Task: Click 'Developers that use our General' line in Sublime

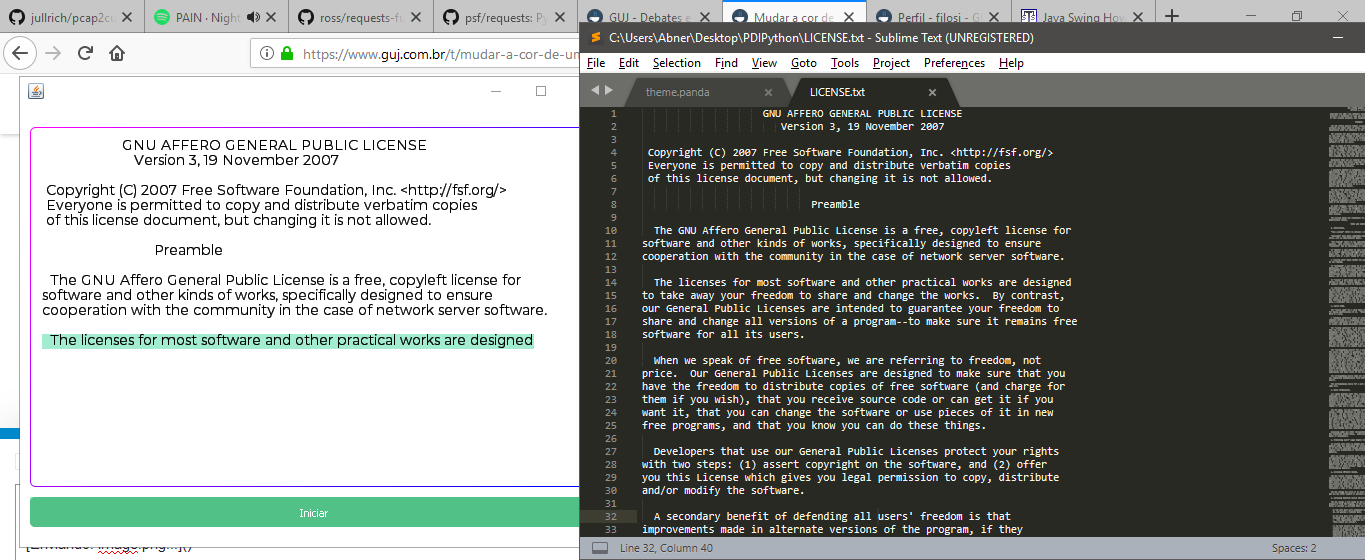Action: 856,451
